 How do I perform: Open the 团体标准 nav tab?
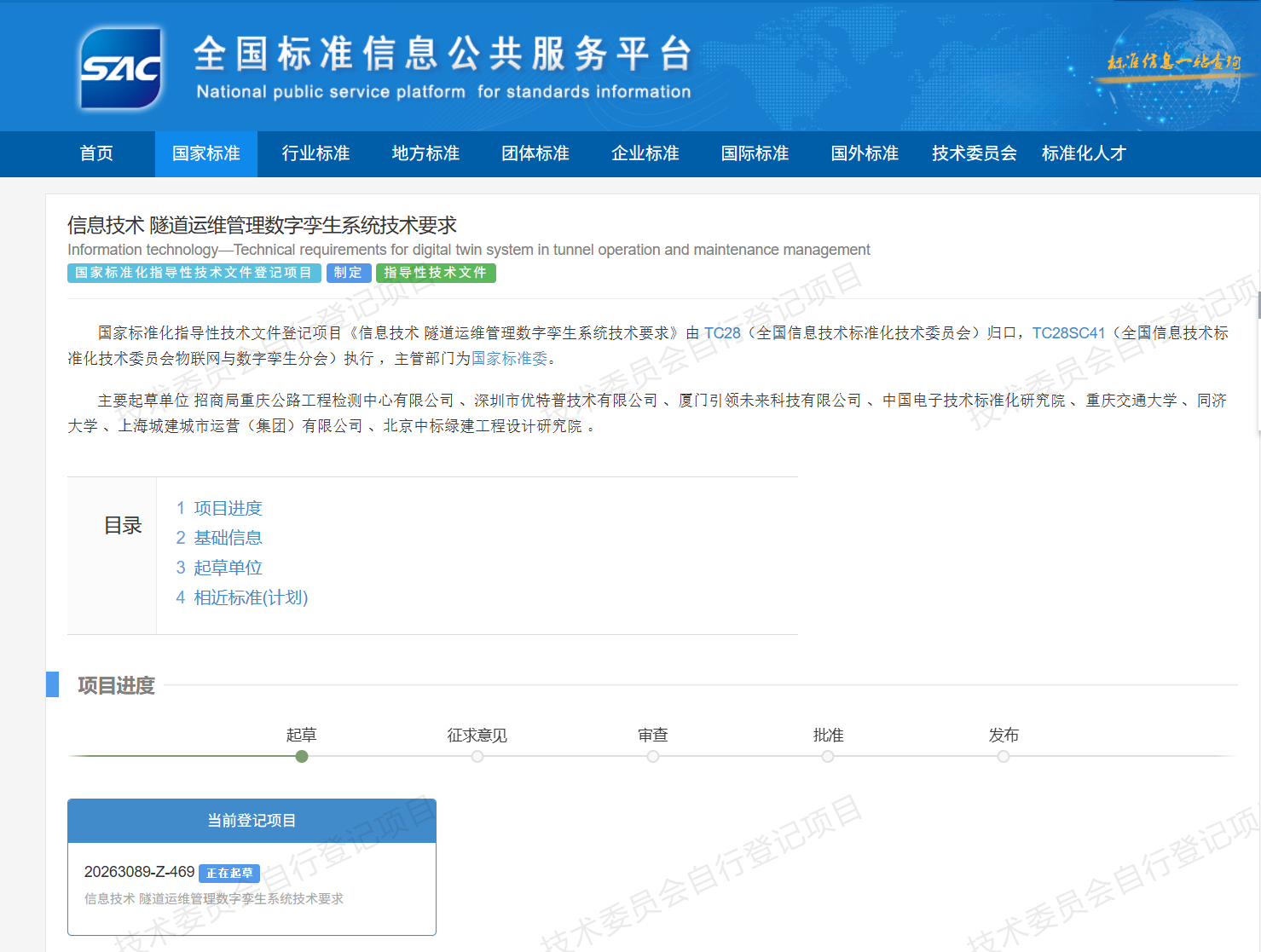[x=535, y=153]
